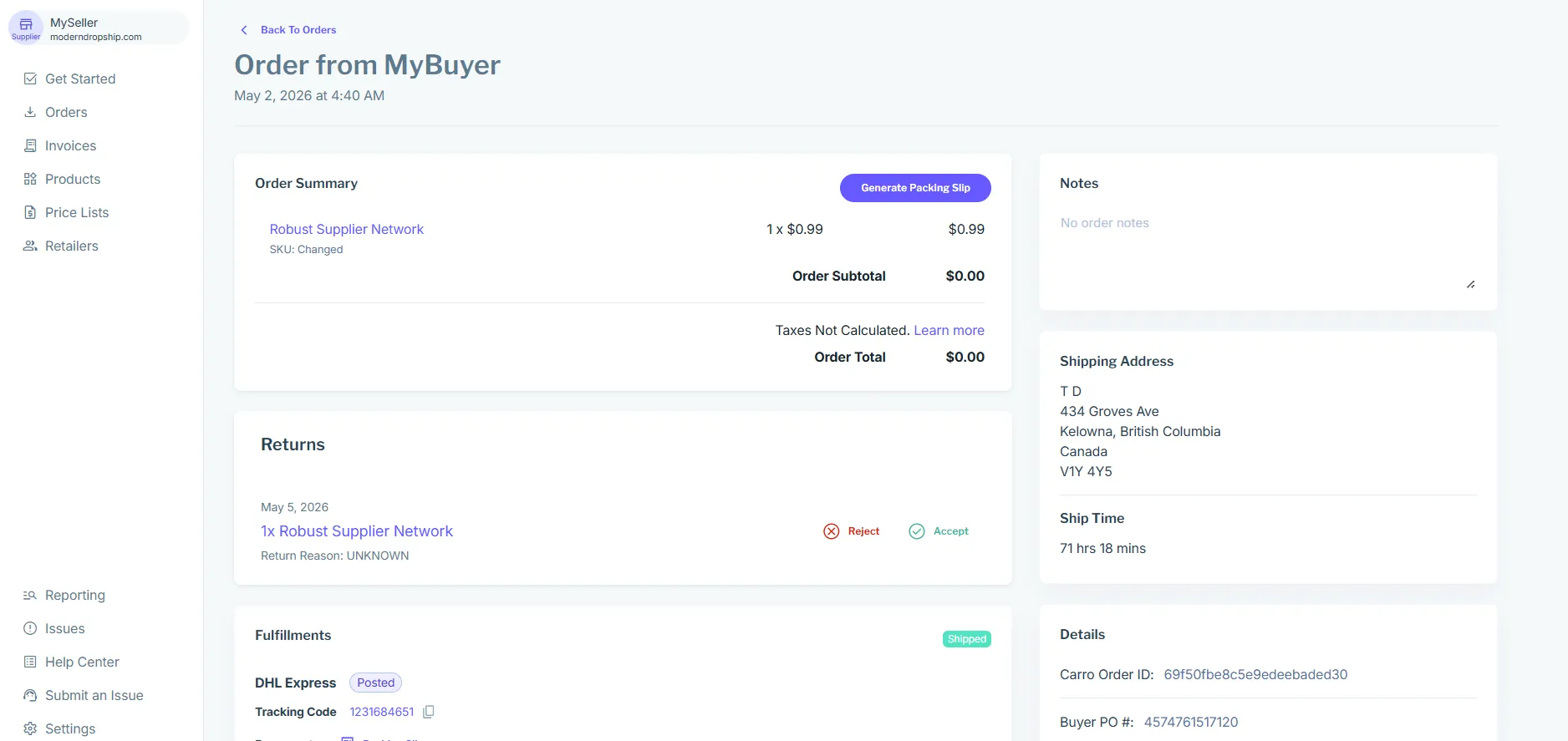Screen dimensions: 1568x741
Task: Select Submit an Issue in sidebar
Action: pyautogui.click(x=94, y=695)
